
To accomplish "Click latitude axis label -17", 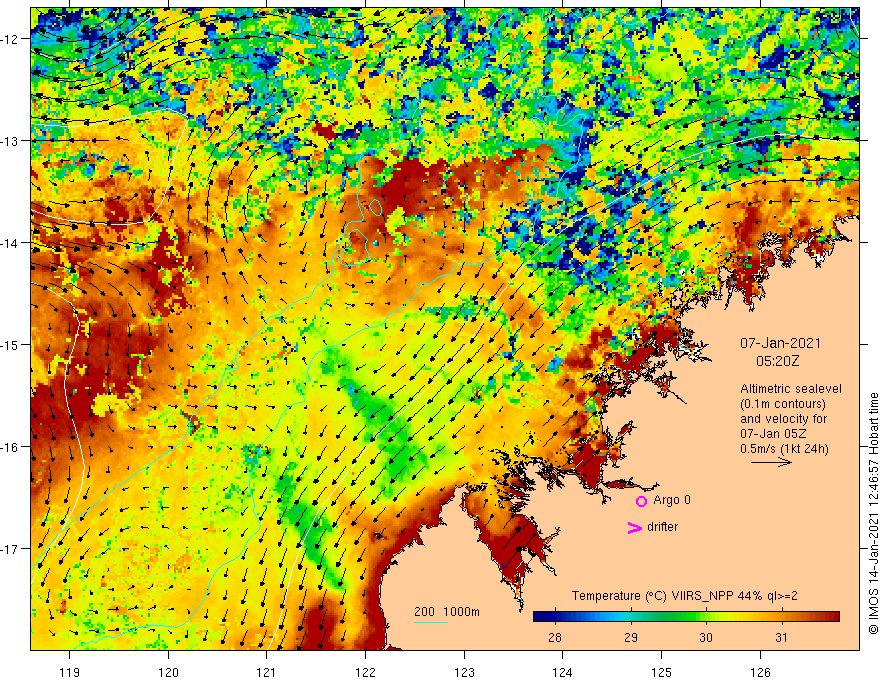I will pos(11,549).
